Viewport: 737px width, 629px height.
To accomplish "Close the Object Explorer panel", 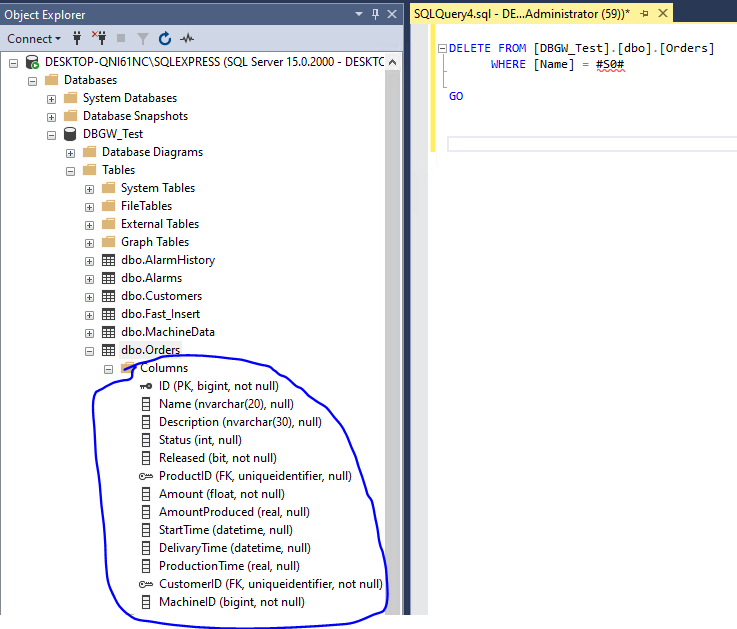I will tap(392, 14).
